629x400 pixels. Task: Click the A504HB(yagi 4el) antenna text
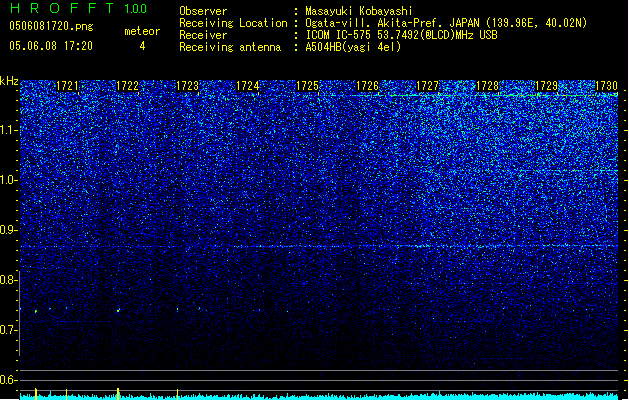click(x=353, y=47)
